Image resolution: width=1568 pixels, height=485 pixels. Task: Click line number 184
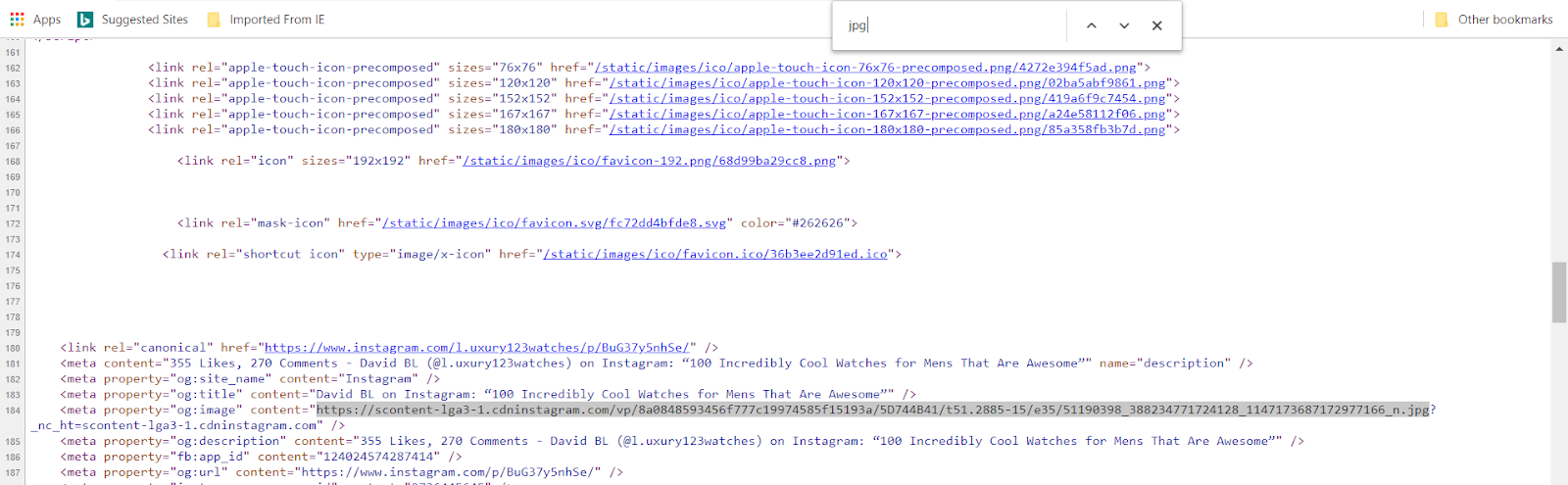coord(13,411)
